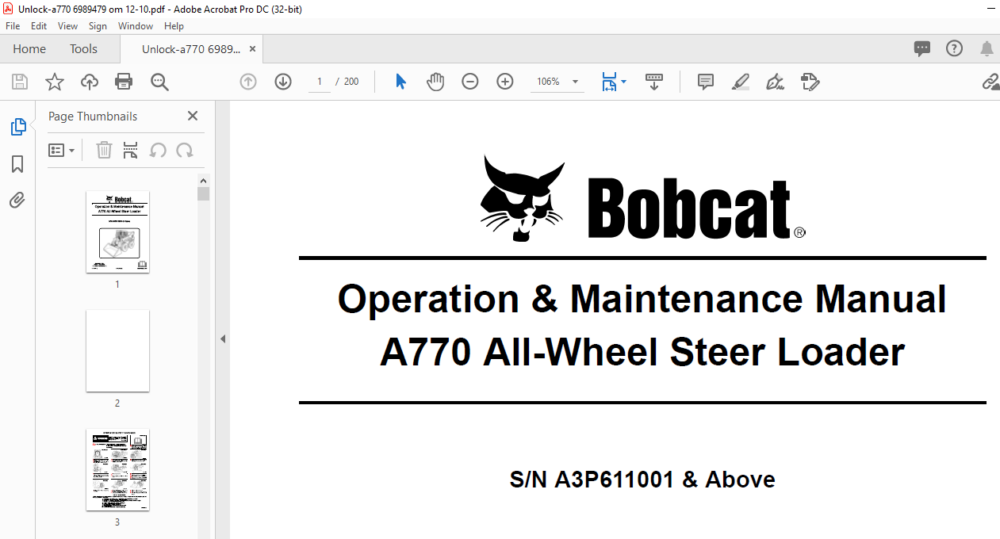Select the Unlock-a770 6989... document tab
The width and height of the screenshot is (1000, 539).
(x=191, y=49)
